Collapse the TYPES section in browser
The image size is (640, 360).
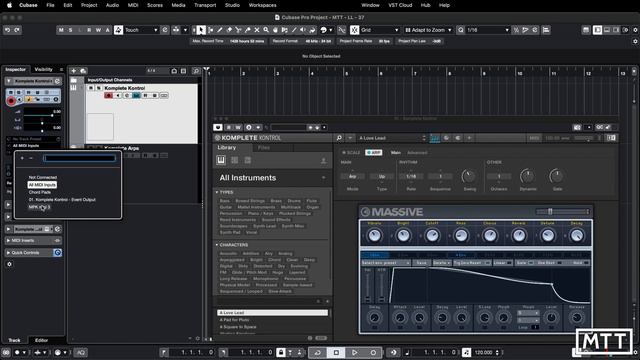click(x=217, y=192)
